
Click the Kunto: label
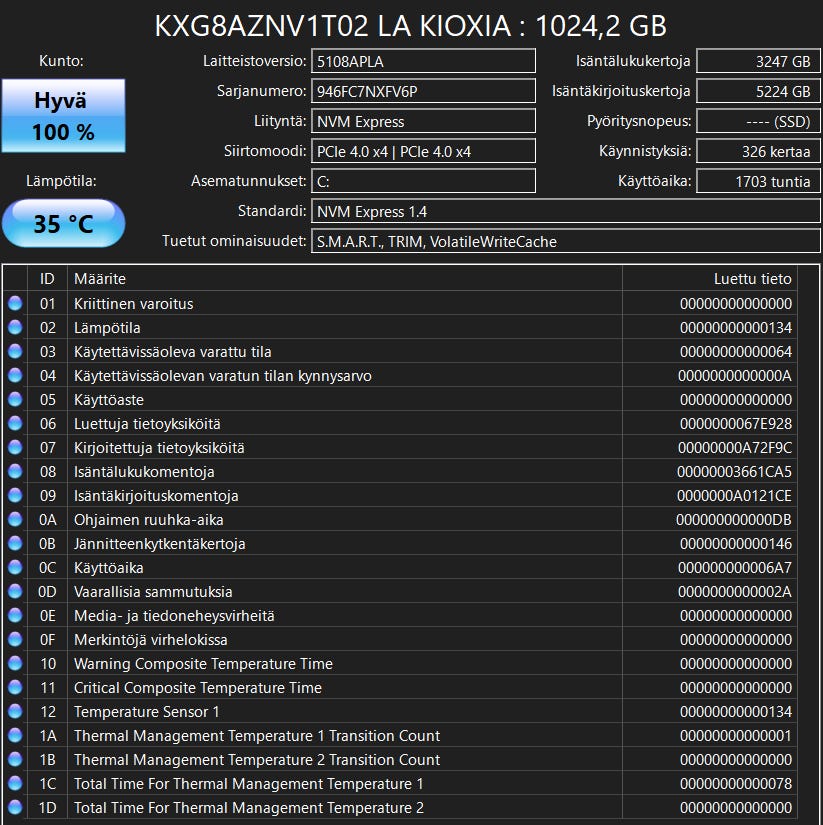(x=61, y=61)
